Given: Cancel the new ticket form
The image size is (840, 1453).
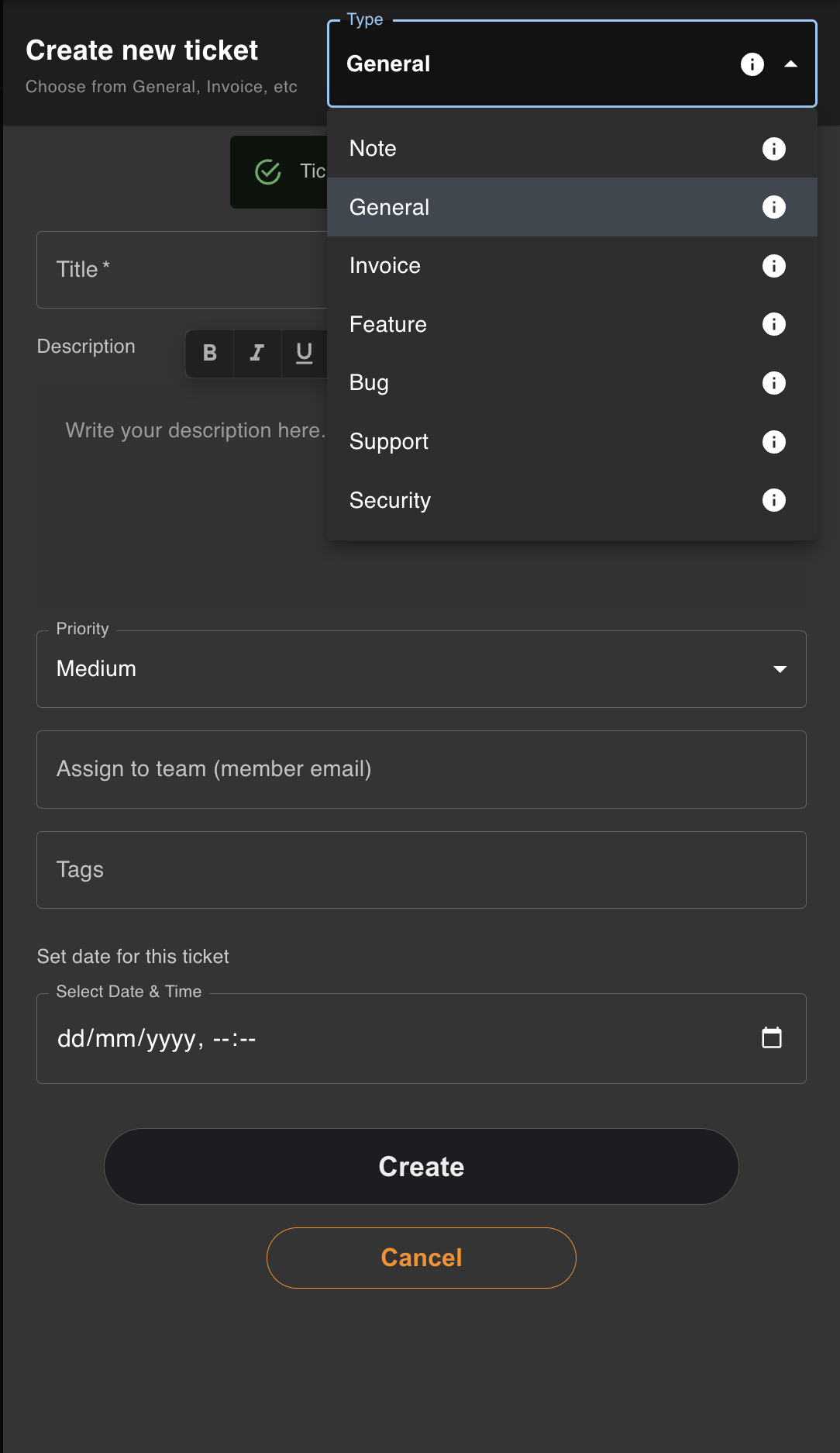Looking at the screenshot, I should pyautogui.click(x=422, y=1258).
